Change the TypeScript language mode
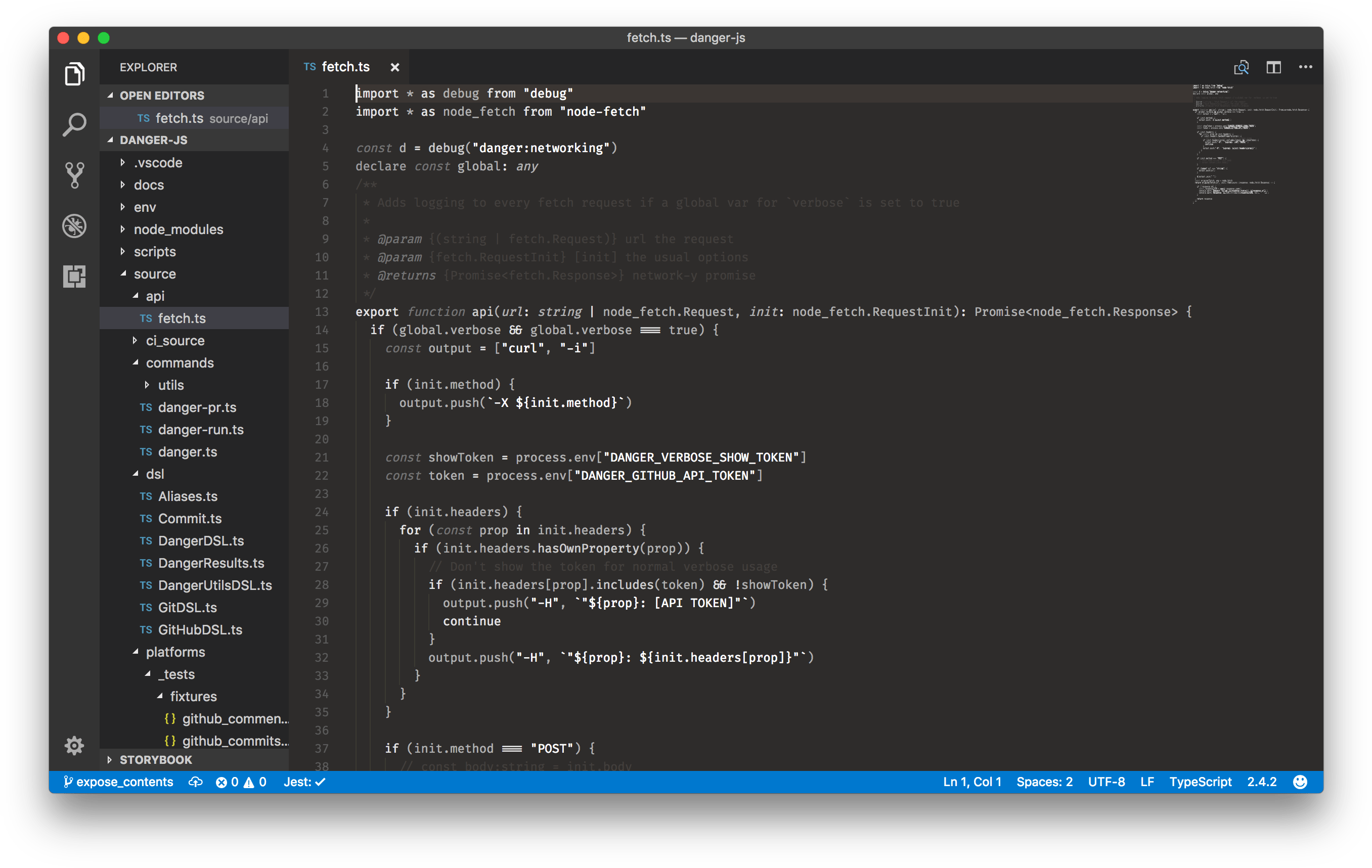 click(x=1200, y=782)
